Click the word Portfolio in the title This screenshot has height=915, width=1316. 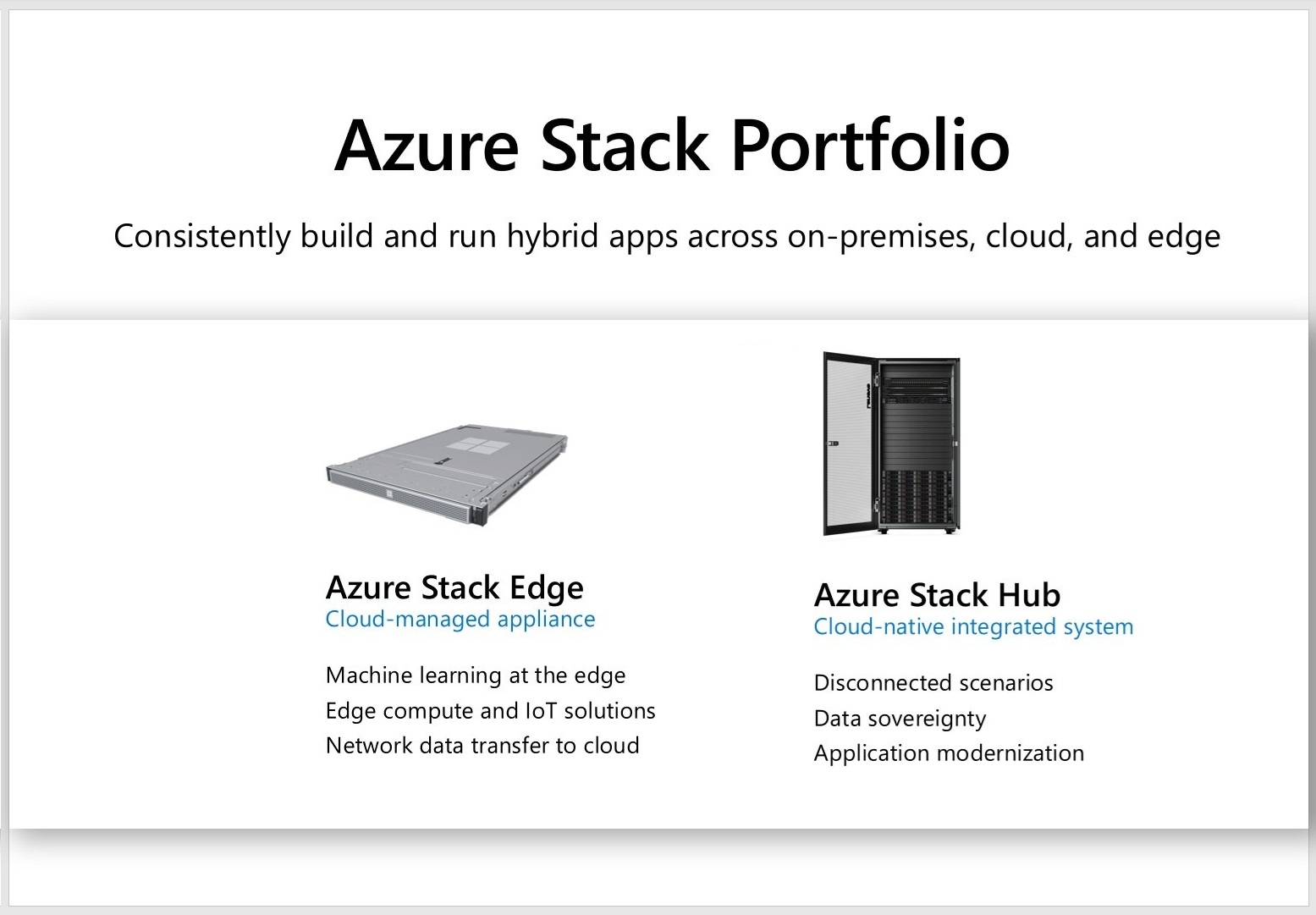870,145
